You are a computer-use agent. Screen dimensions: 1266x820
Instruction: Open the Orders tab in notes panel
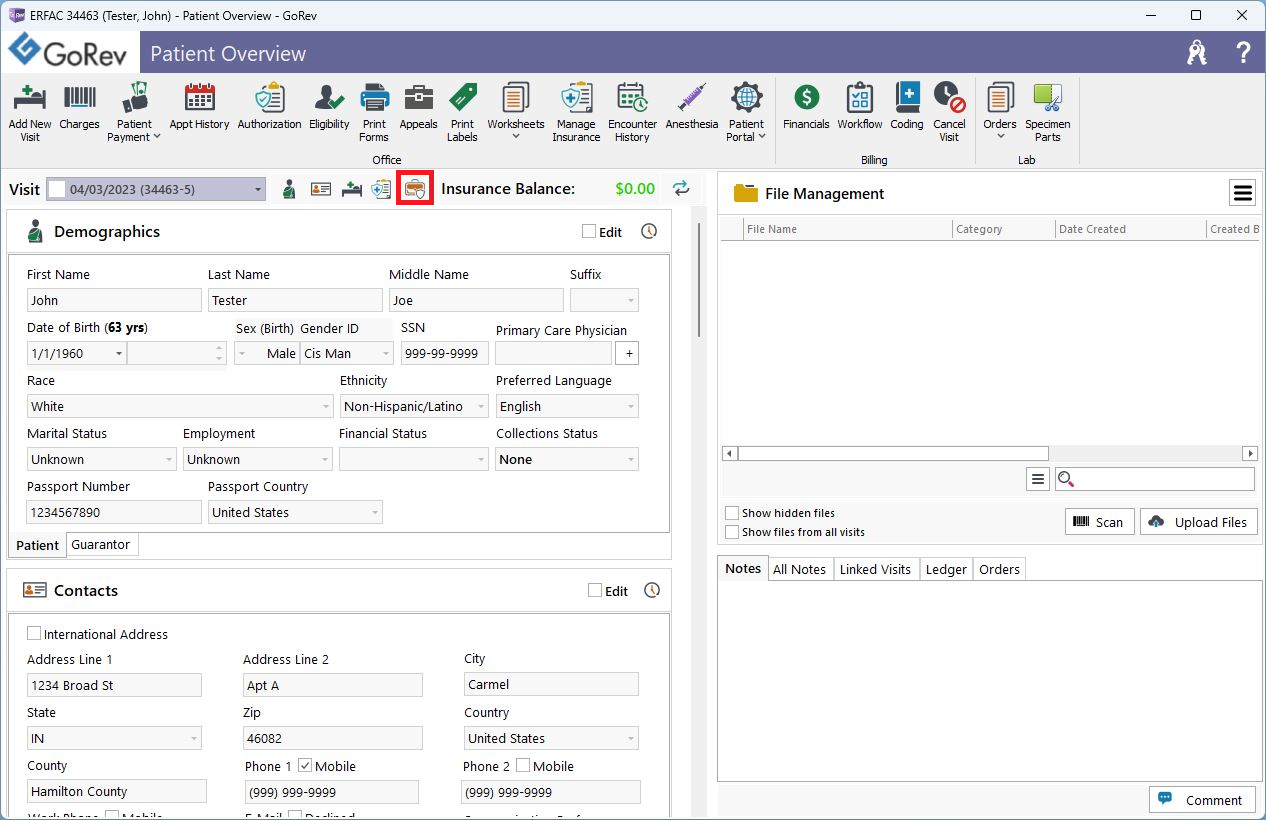pos(999,569)
